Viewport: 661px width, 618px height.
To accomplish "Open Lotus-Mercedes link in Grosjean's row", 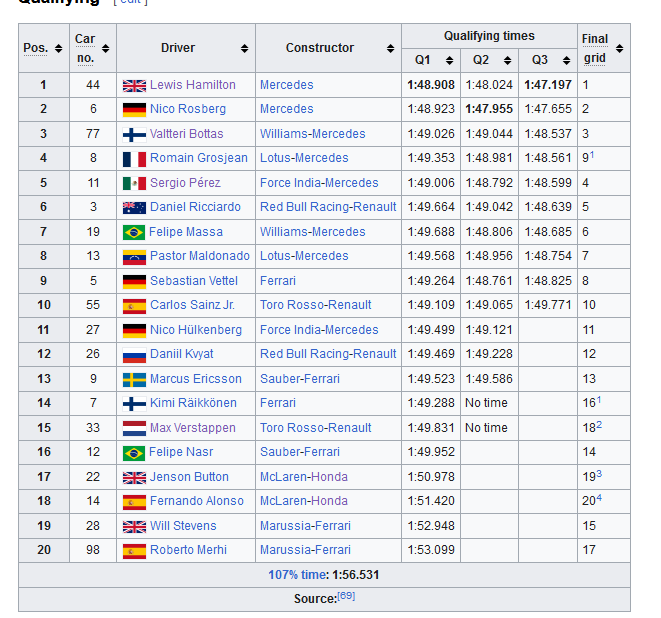I will pos(304,158).
